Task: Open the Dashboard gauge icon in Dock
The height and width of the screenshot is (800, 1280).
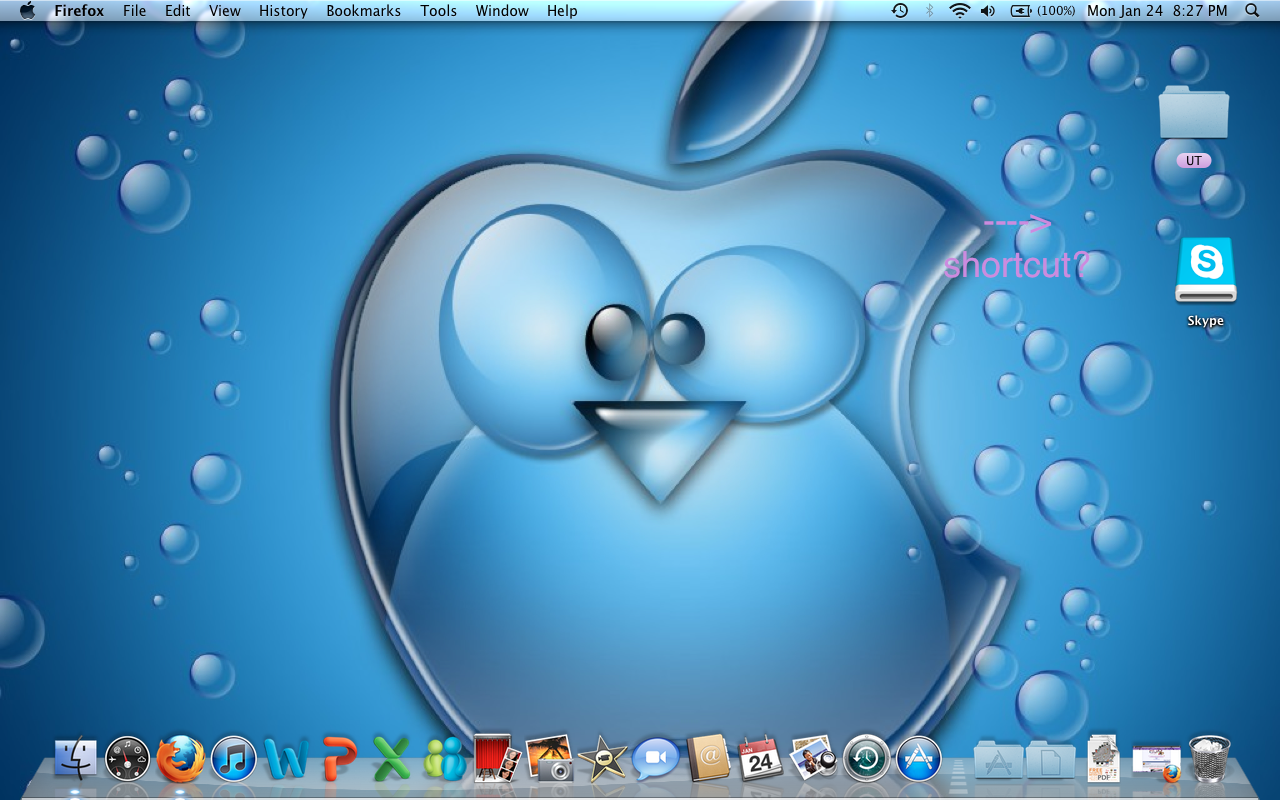Action: click(128, 759)
